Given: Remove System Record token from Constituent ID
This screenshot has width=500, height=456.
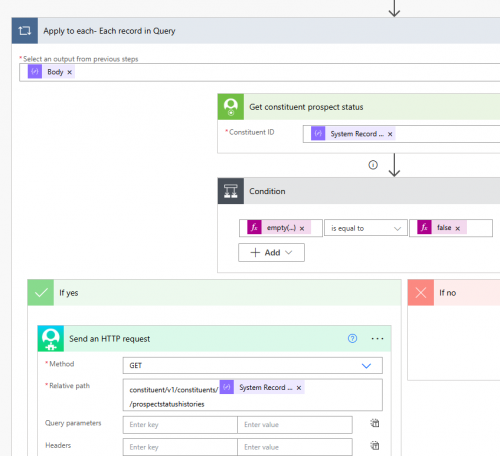Looking at the screenshot, I should click(390, 134).
